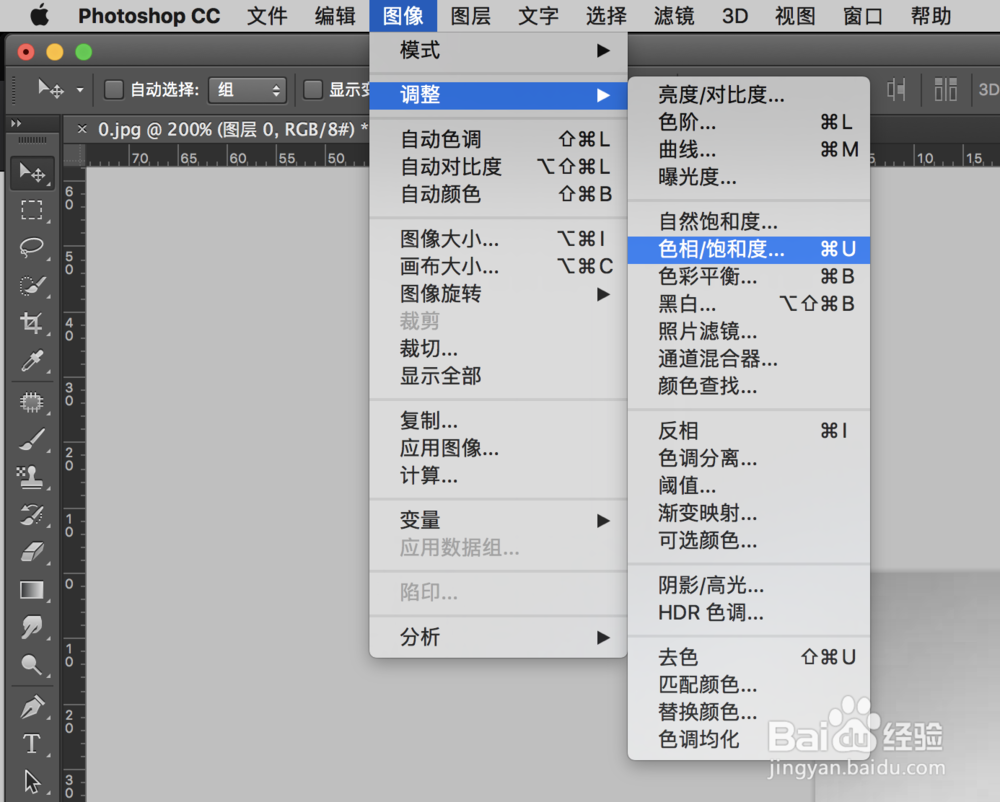Viewport: 1000px width, 802px height.
Task: Choose 渐变映射 adjustment
Action: click(x=749, y=513)
